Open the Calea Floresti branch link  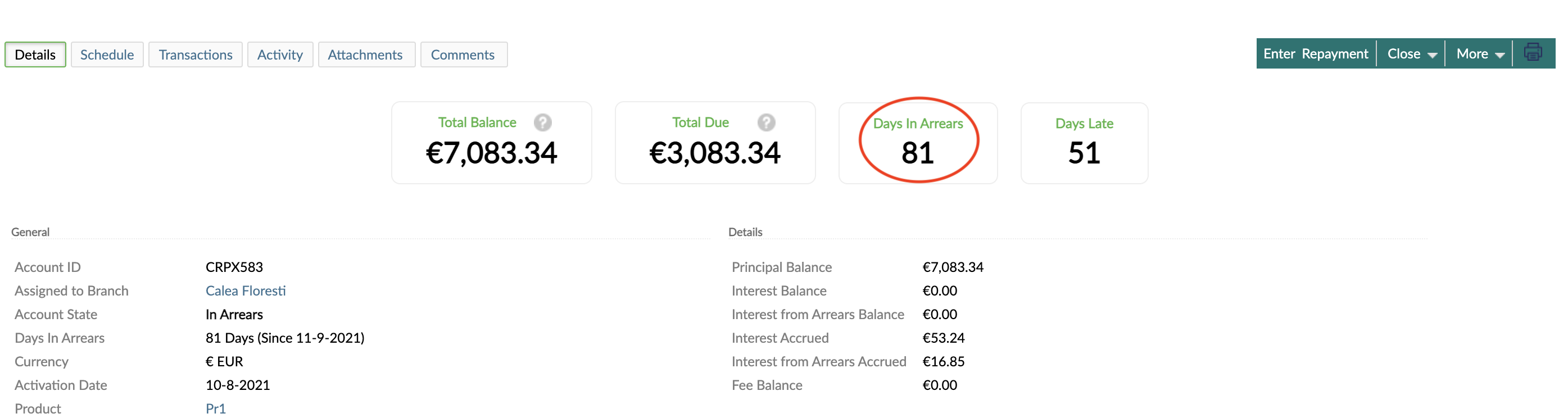246,290
